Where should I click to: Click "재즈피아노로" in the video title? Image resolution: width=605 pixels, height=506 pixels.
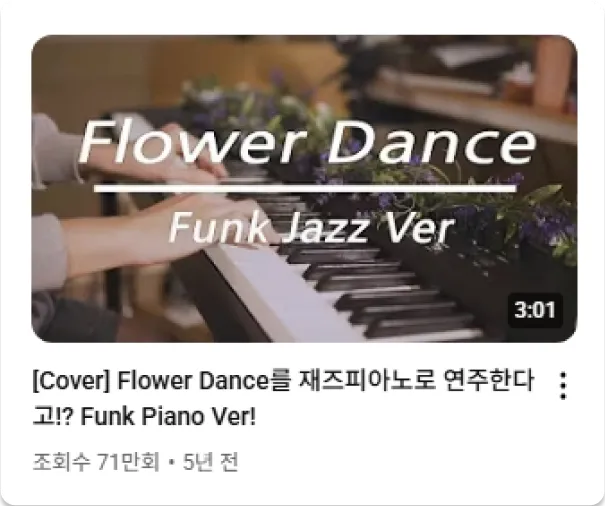pos(367,381)
